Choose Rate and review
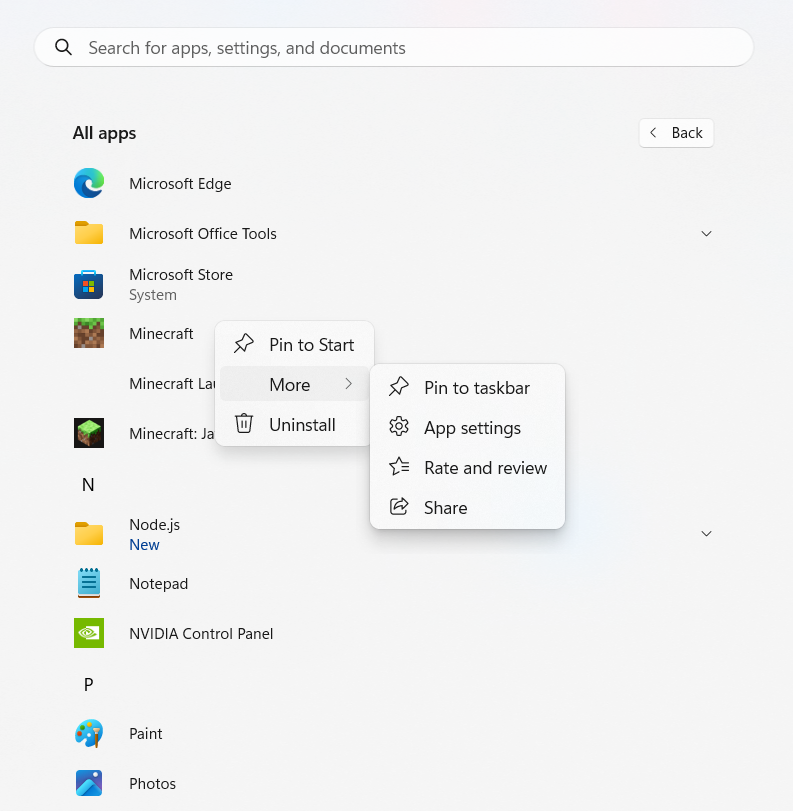Screen dimensions: 793x811 [x=467, y=467]
